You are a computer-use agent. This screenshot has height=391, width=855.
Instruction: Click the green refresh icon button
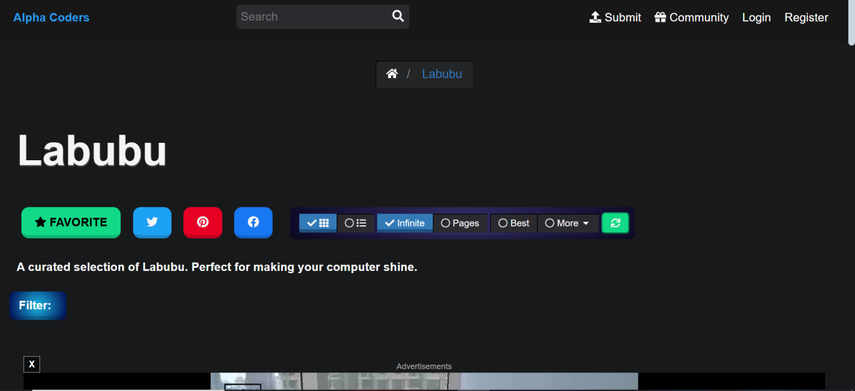pyautogui.click(x=615, y=223)
